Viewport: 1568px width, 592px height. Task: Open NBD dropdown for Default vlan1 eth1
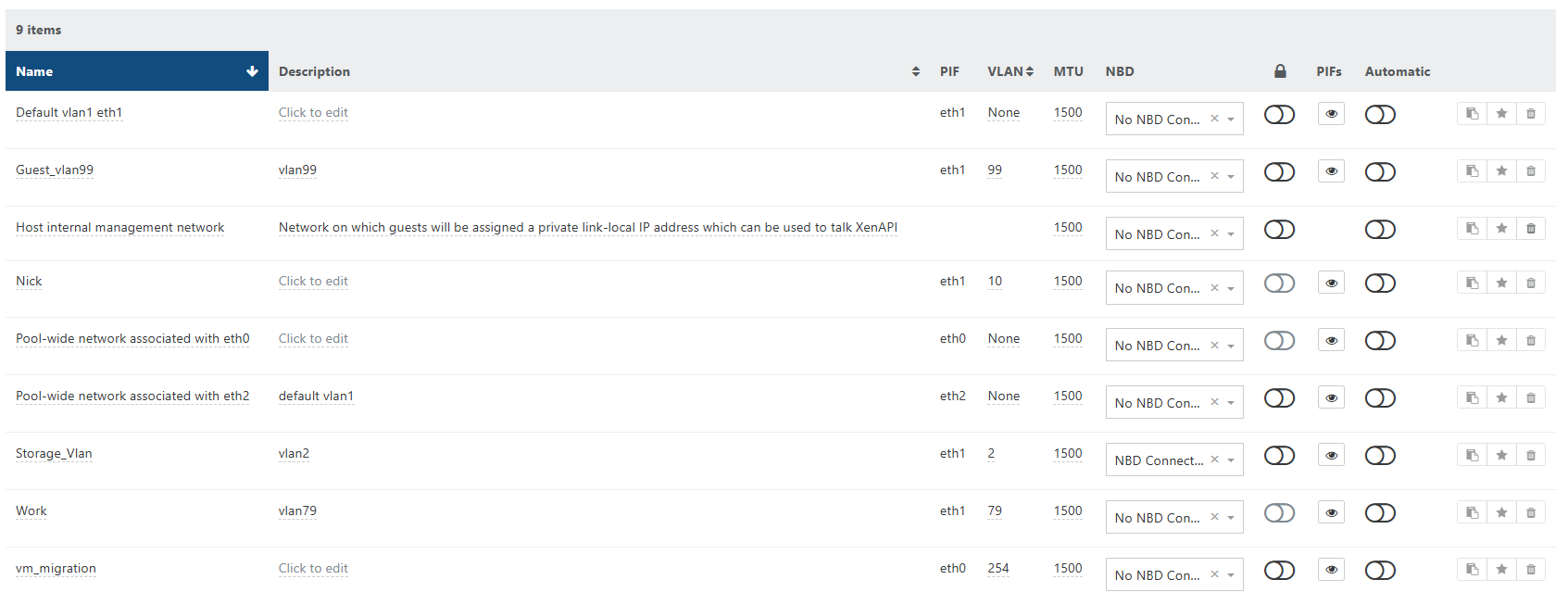[x=1231, y=120]
